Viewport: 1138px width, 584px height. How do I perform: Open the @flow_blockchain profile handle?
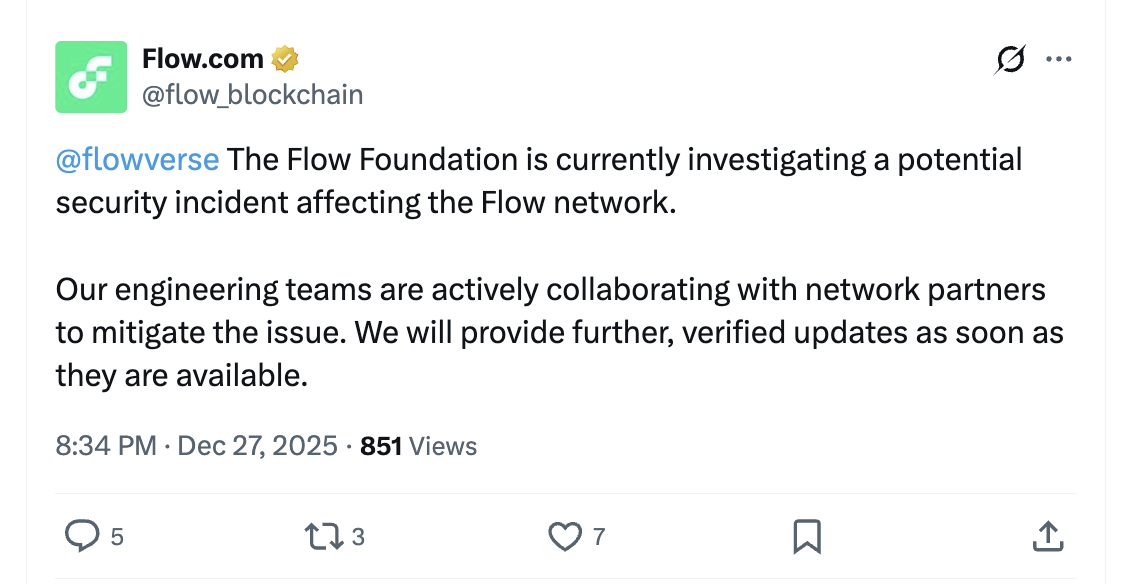pyautogui.click(x=254, y=94)
